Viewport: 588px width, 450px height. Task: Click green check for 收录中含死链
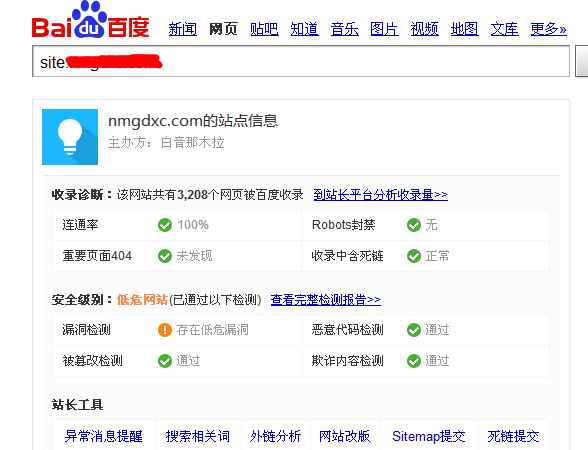(x=414, y=256)
